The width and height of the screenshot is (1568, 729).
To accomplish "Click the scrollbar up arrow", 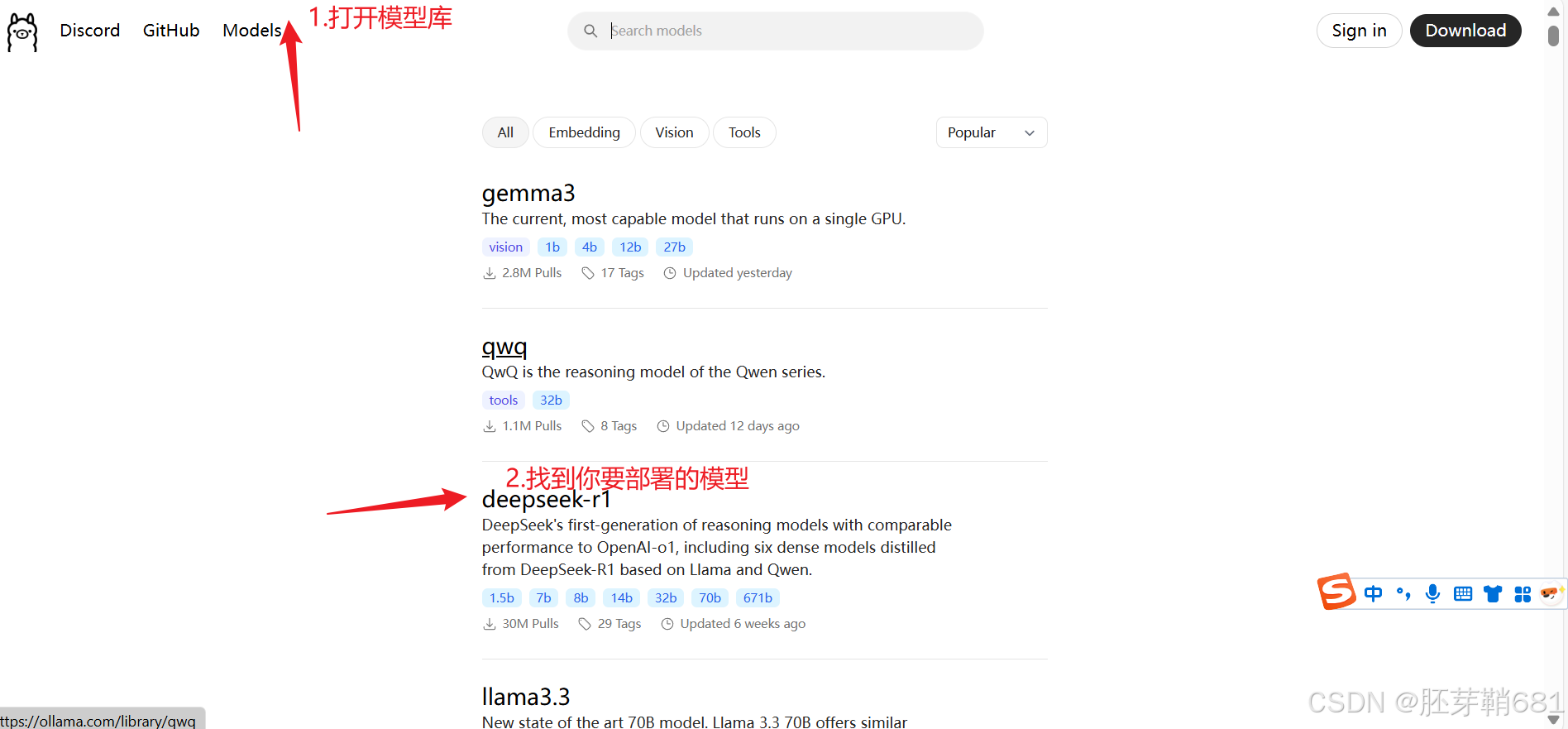I will [x=1554, y=12].
